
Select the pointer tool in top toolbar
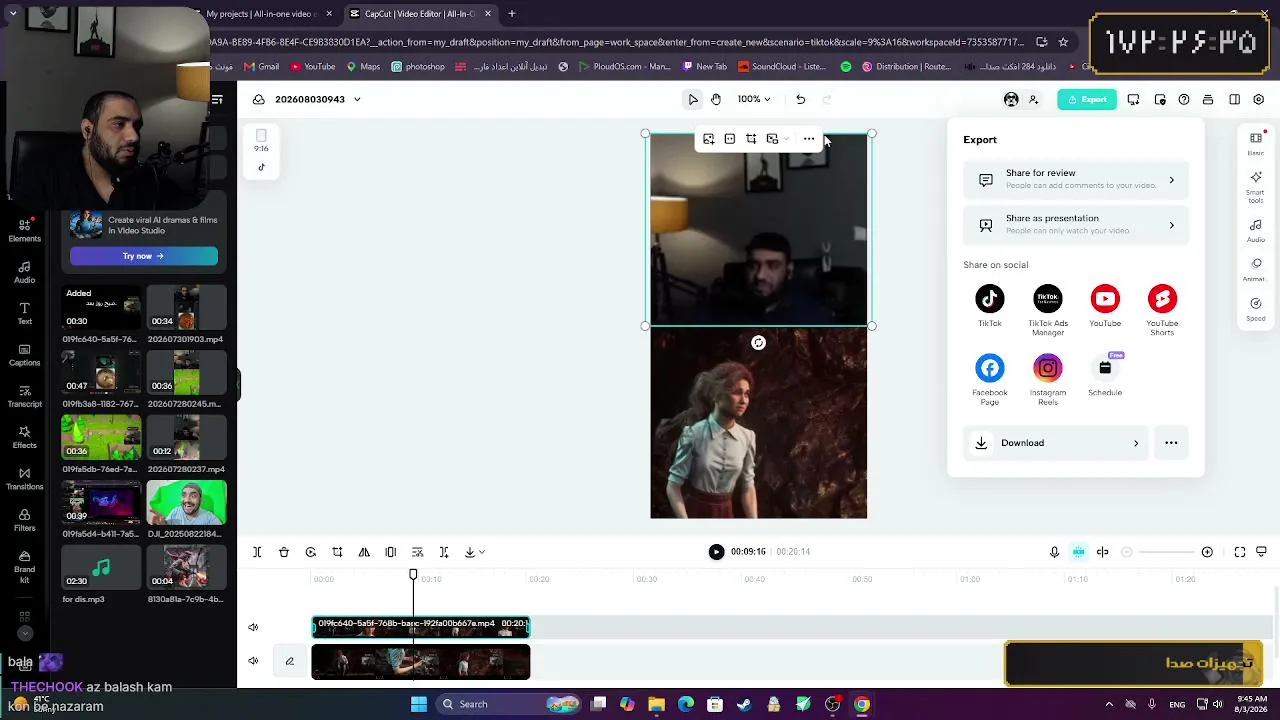693,99
